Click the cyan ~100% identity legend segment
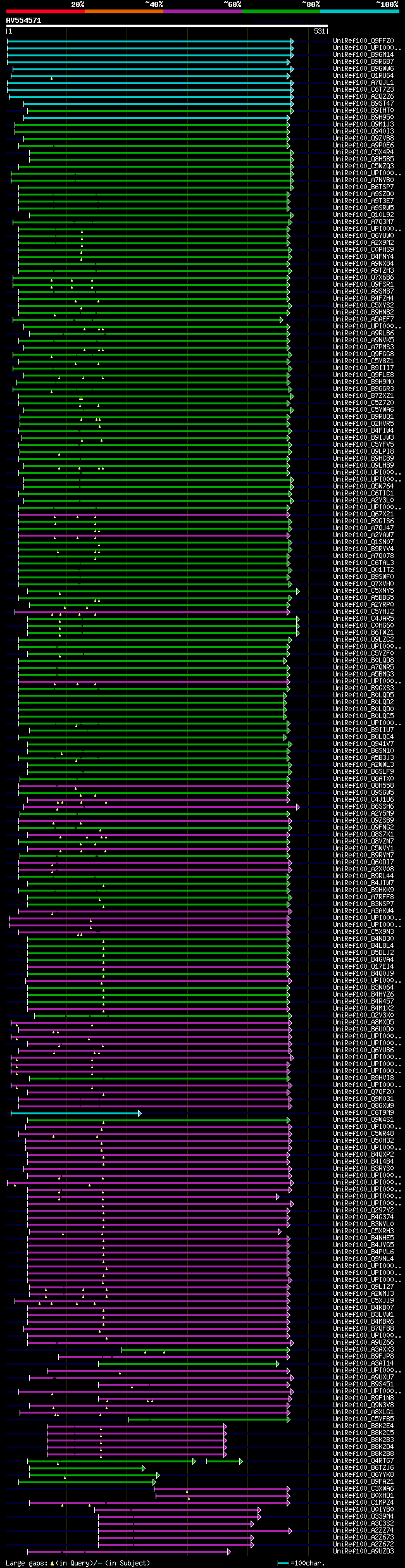This screenshot has width=405, height=1568. coord(359,11)
